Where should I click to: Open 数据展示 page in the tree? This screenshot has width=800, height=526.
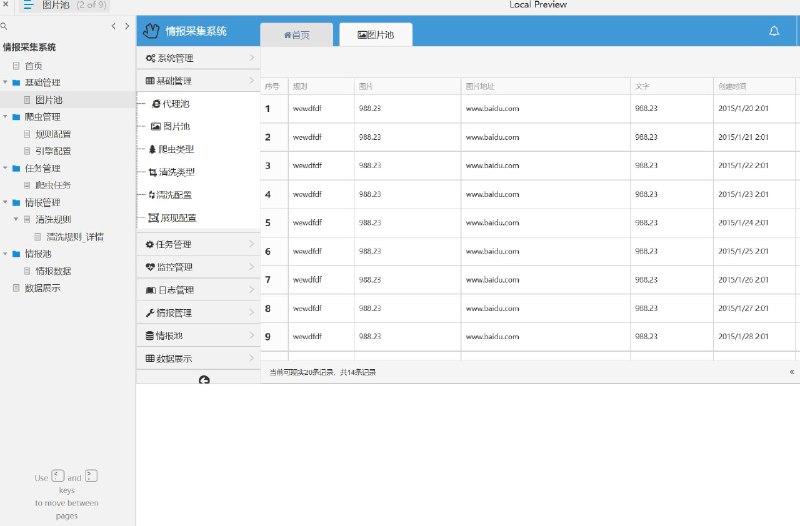[42, 288]
